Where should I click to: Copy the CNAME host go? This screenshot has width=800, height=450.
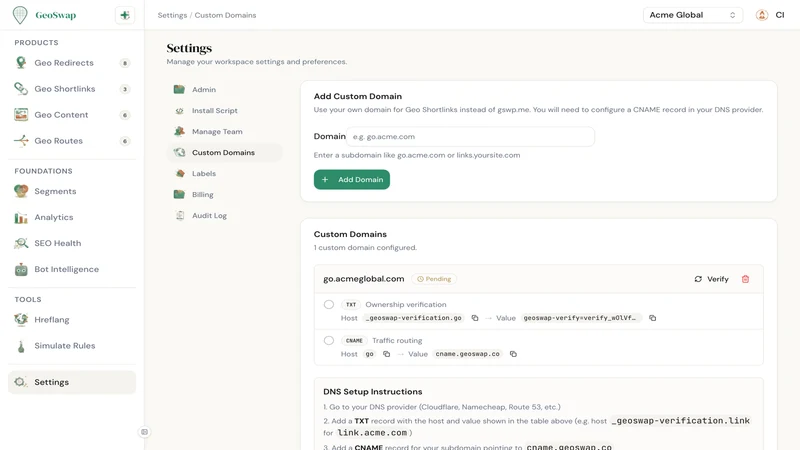click(386, 354)
